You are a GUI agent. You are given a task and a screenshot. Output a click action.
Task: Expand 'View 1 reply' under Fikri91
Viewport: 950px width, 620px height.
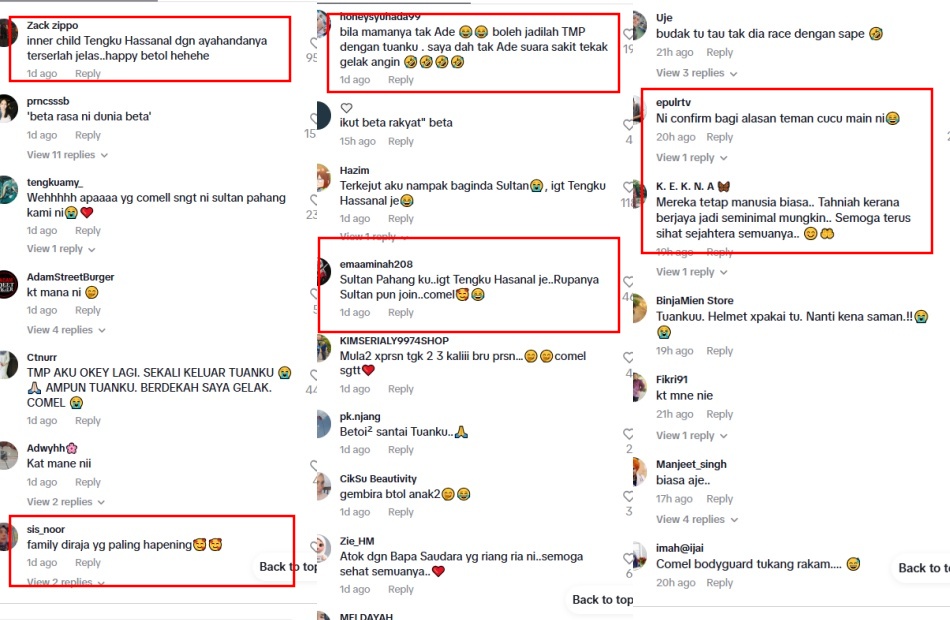691,435
